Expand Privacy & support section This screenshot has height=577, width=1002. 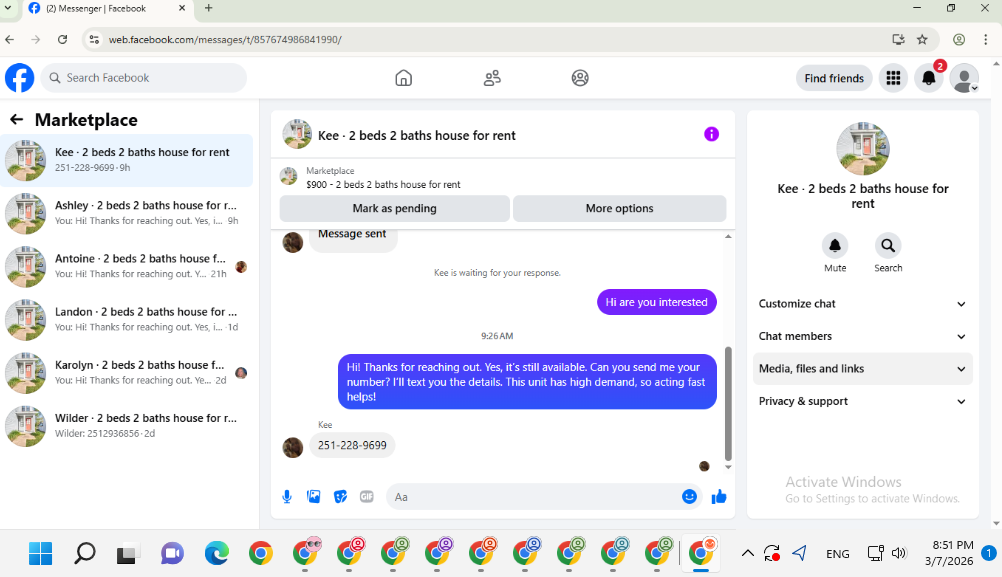[862, 401]
